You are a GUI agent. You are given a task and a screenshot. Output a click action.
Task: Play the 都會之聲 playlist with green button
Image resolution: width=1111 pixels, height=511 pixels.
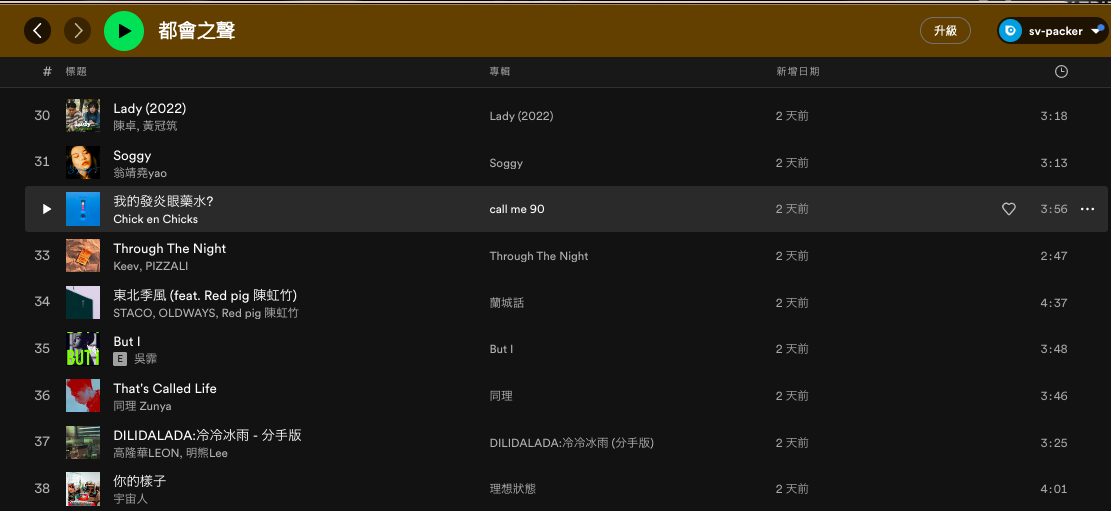[x=124, y=31]
